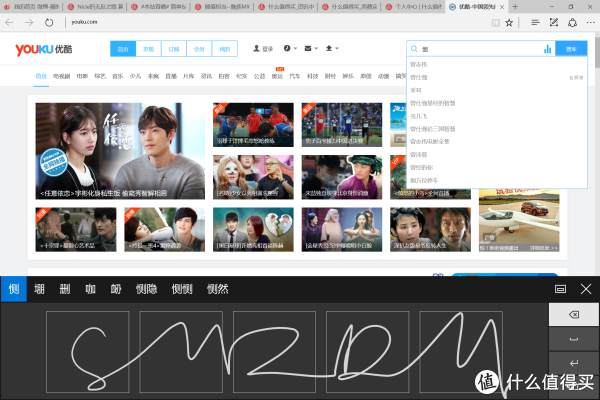Pick the 恻恻 handwriting candidate
The image size is (600, 400).
click(182, 289)
